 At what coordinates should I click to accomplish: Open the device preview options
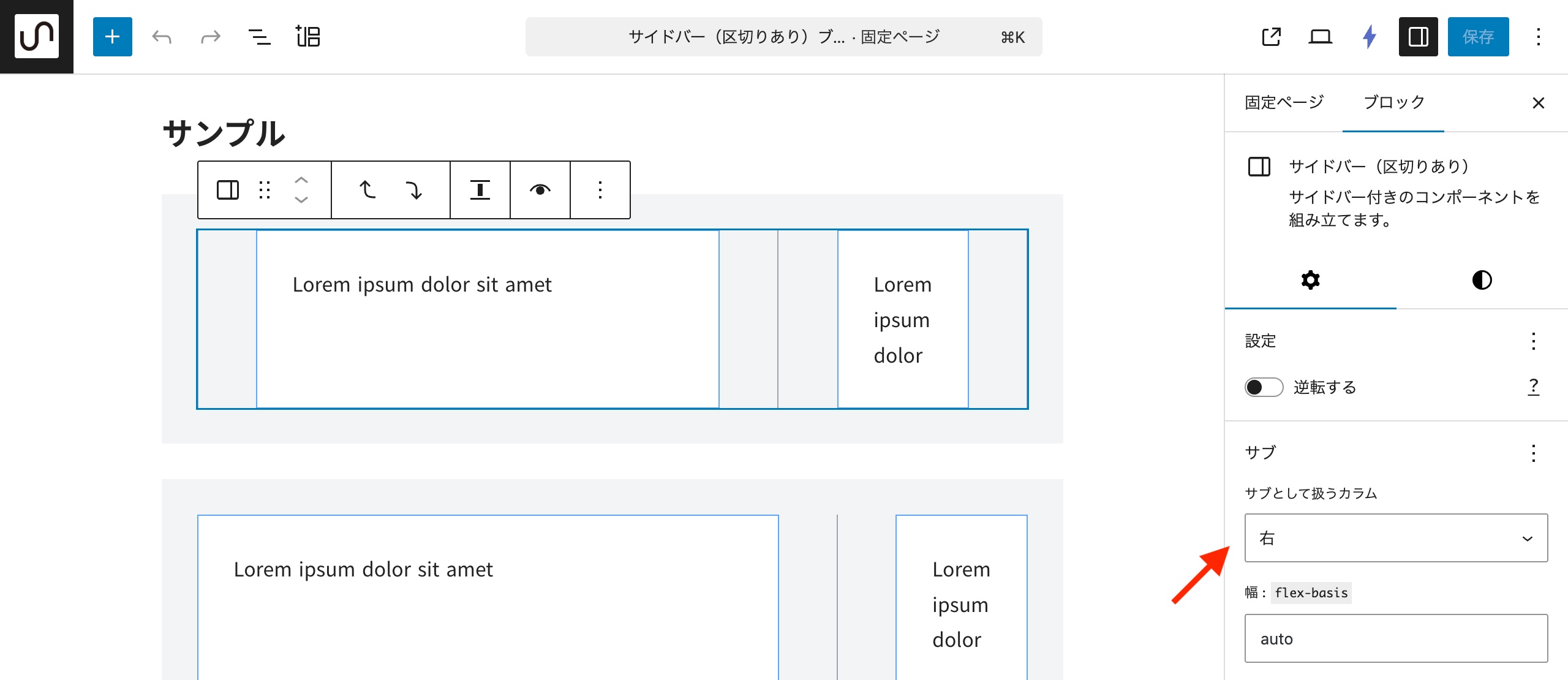(x=1320, y=37)
